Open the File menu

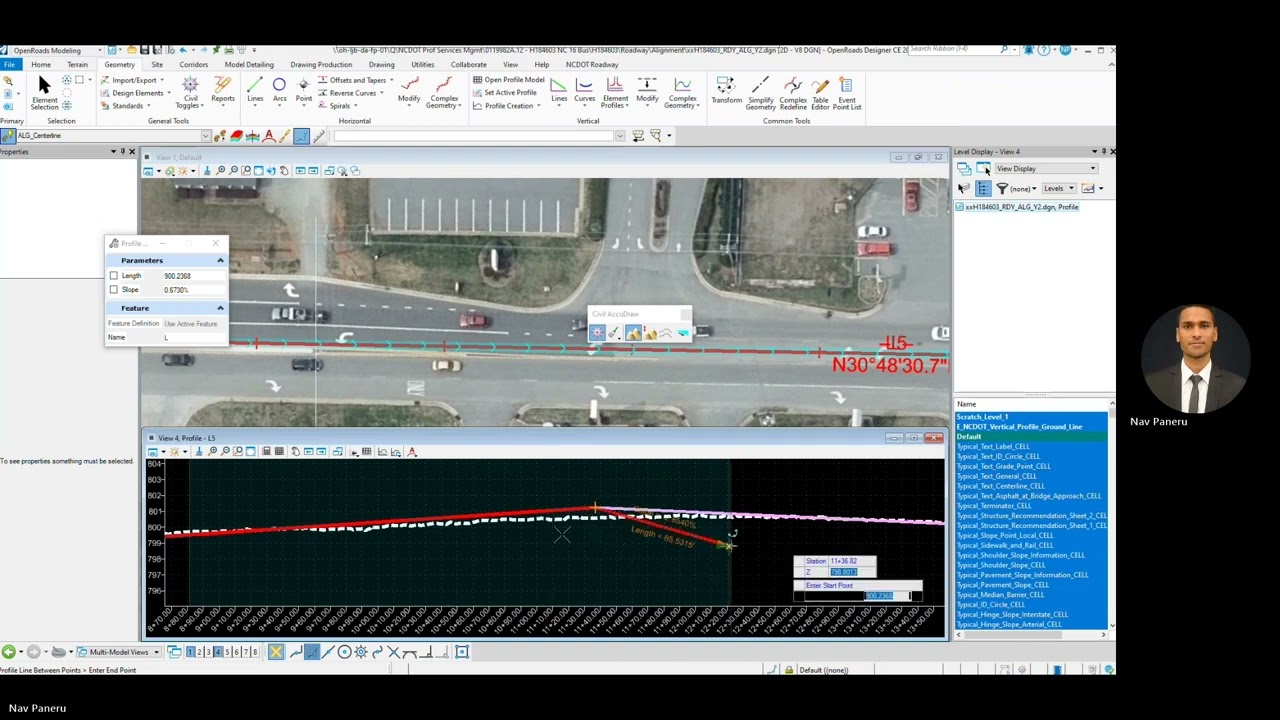9,65
